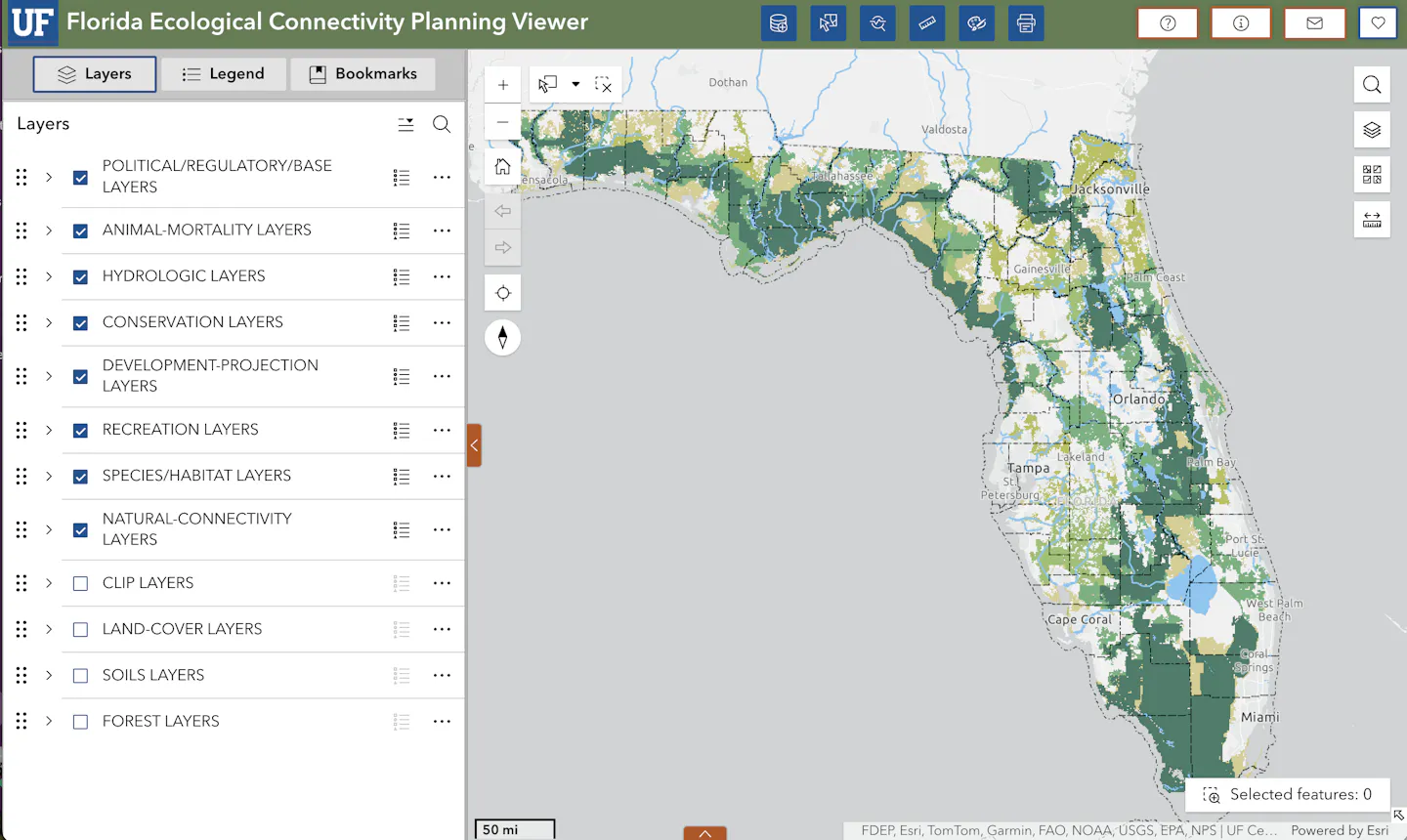1407x840 pixels.
Task: Open the Add Data database tool
Action: pyautogui.click(x=779, y=22)
